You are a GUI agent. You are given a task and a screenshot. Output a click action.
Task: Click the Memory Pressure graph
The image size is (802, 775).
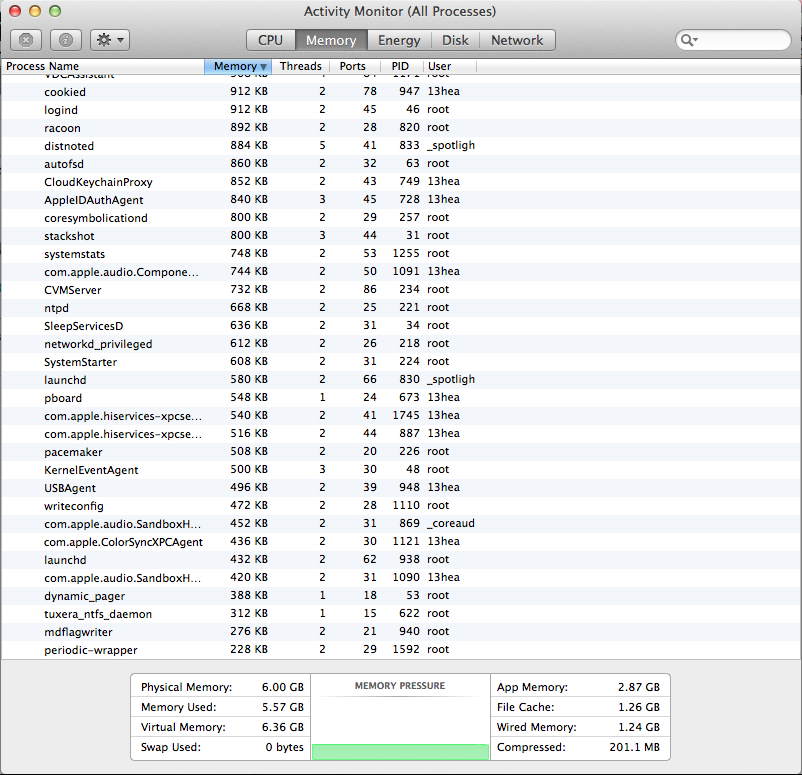(400, 727)
